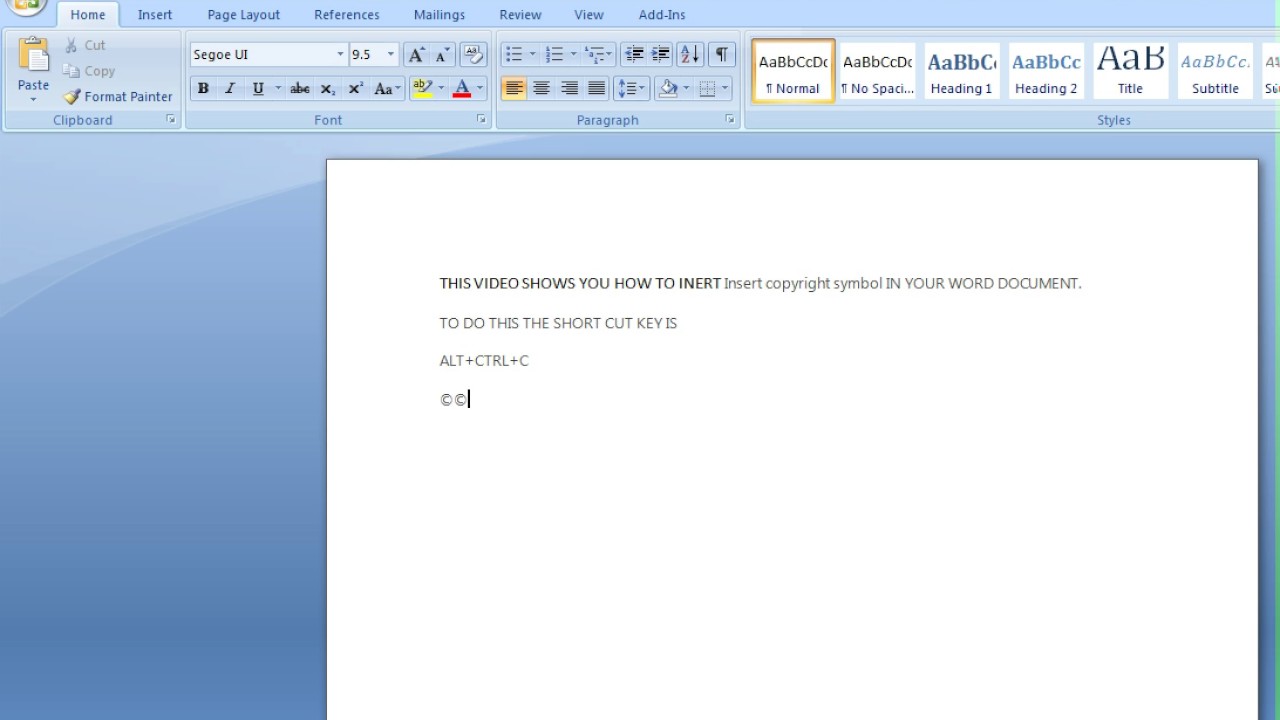Toggle subscript formatting
The height and width of the screenshot is (720, 1280).
(x=326, y=88)
